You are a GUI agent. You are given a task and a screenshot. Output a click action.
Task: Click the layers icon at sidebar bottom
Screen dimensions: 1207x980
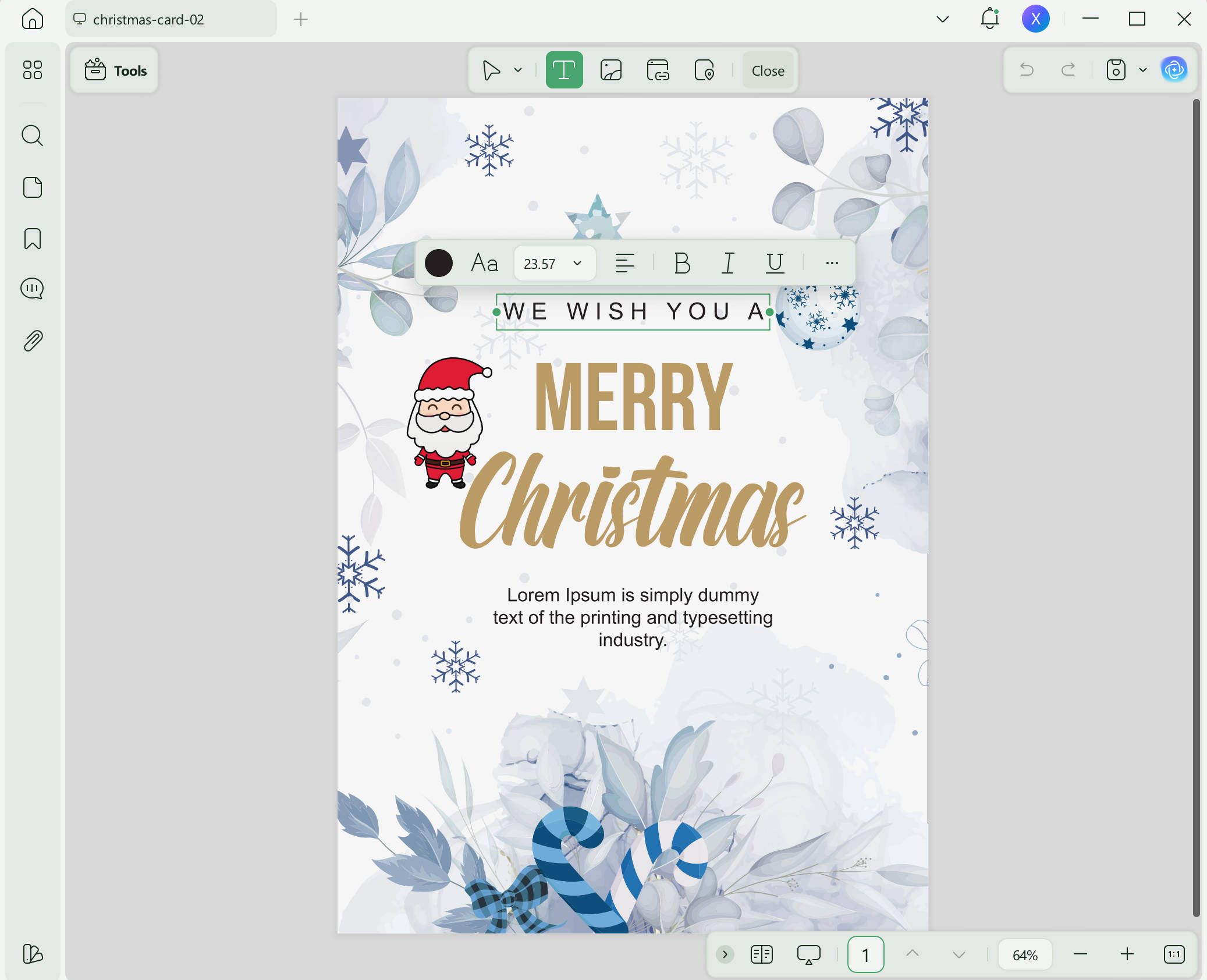pyautogui.click(x=32, y=954)
